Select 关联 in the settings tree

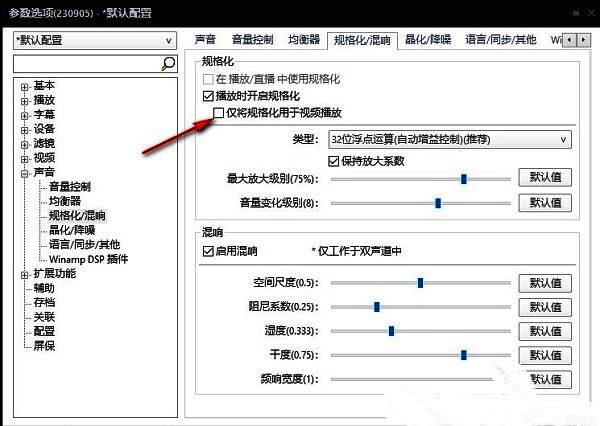coord(44,317)
